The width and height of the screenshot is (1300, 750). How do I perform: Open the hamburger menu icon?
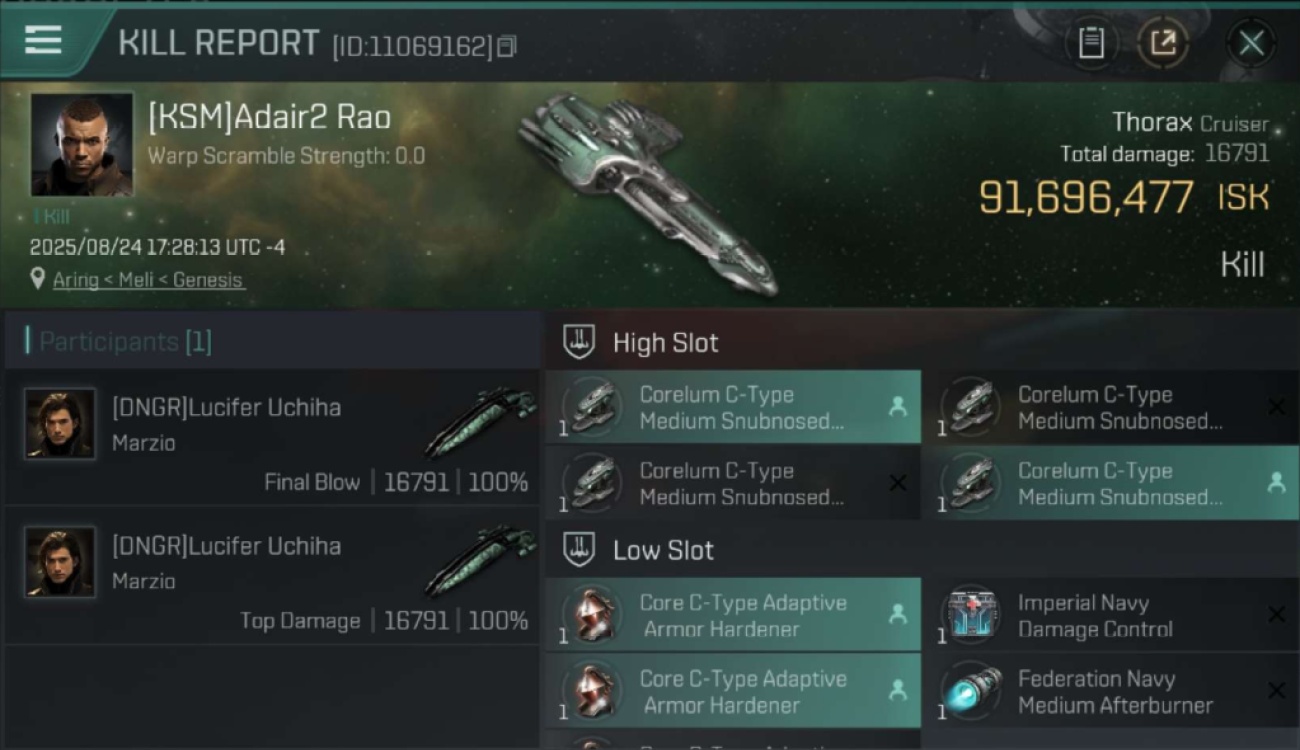(x=43, y=40)
